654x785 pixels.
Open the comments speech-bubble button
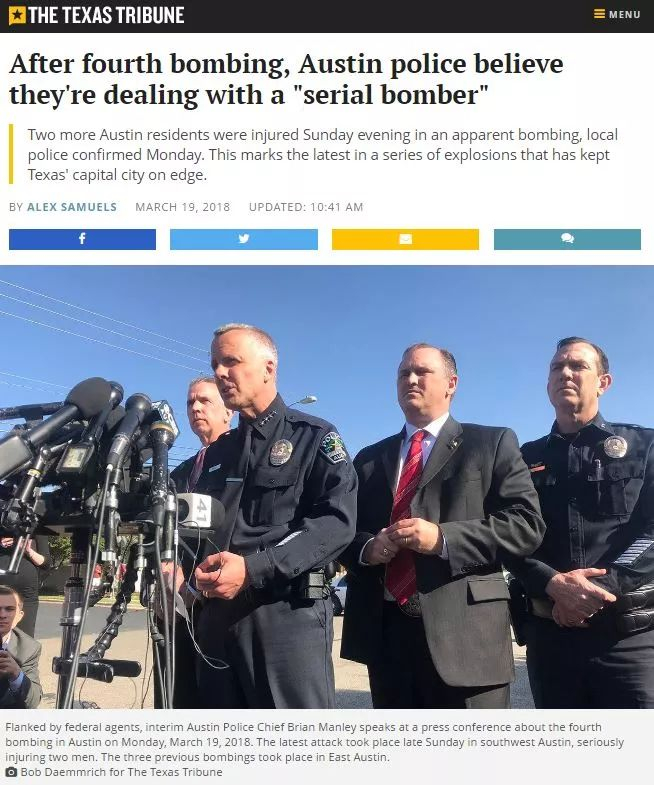point(567,239)
